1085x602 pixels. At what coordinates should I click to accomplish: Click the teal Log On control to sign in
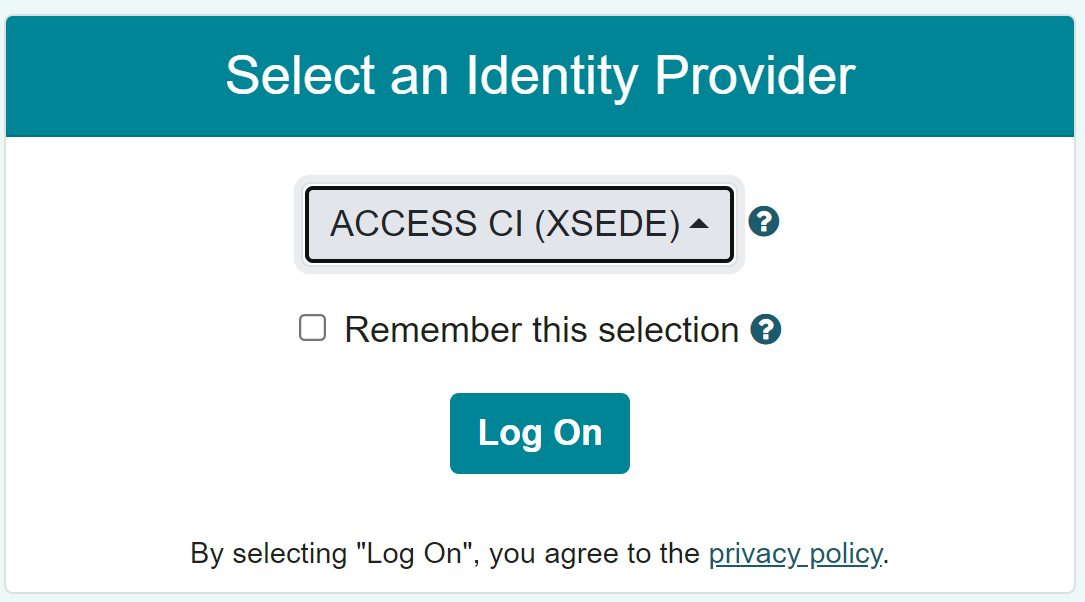coord(539,433)
